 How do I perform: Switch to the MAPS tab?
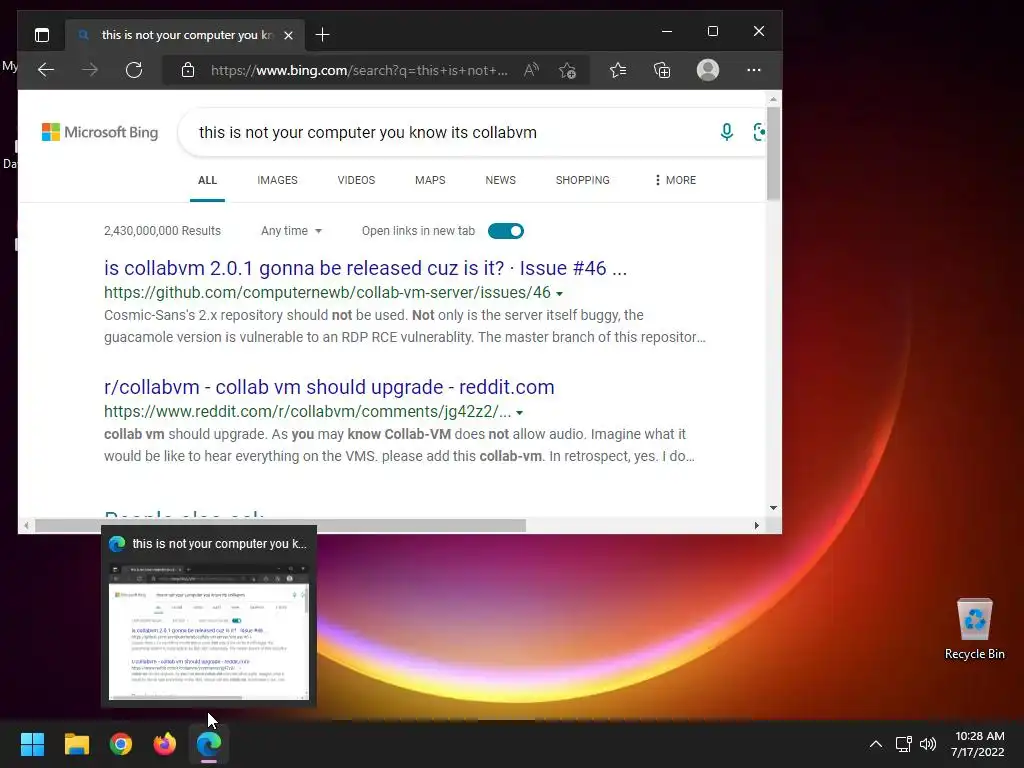pos(430,180)
